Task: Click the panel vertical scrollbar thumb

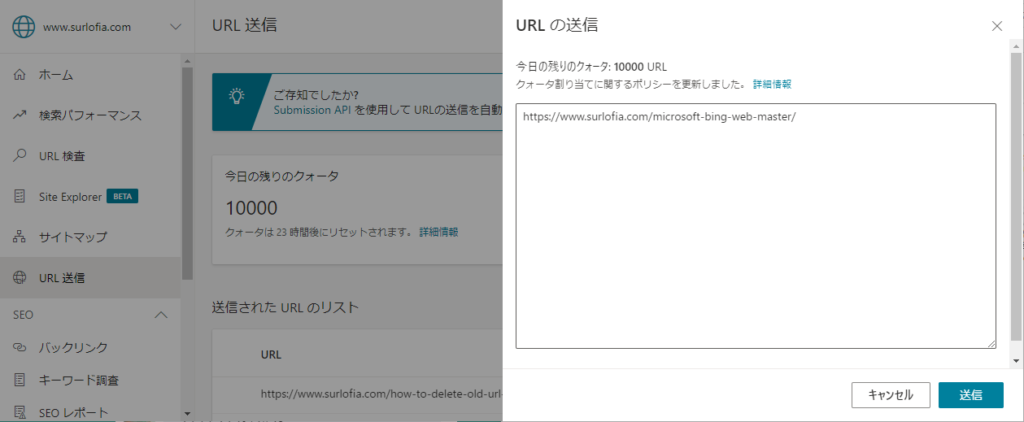Action: (x=1016, y=196)
